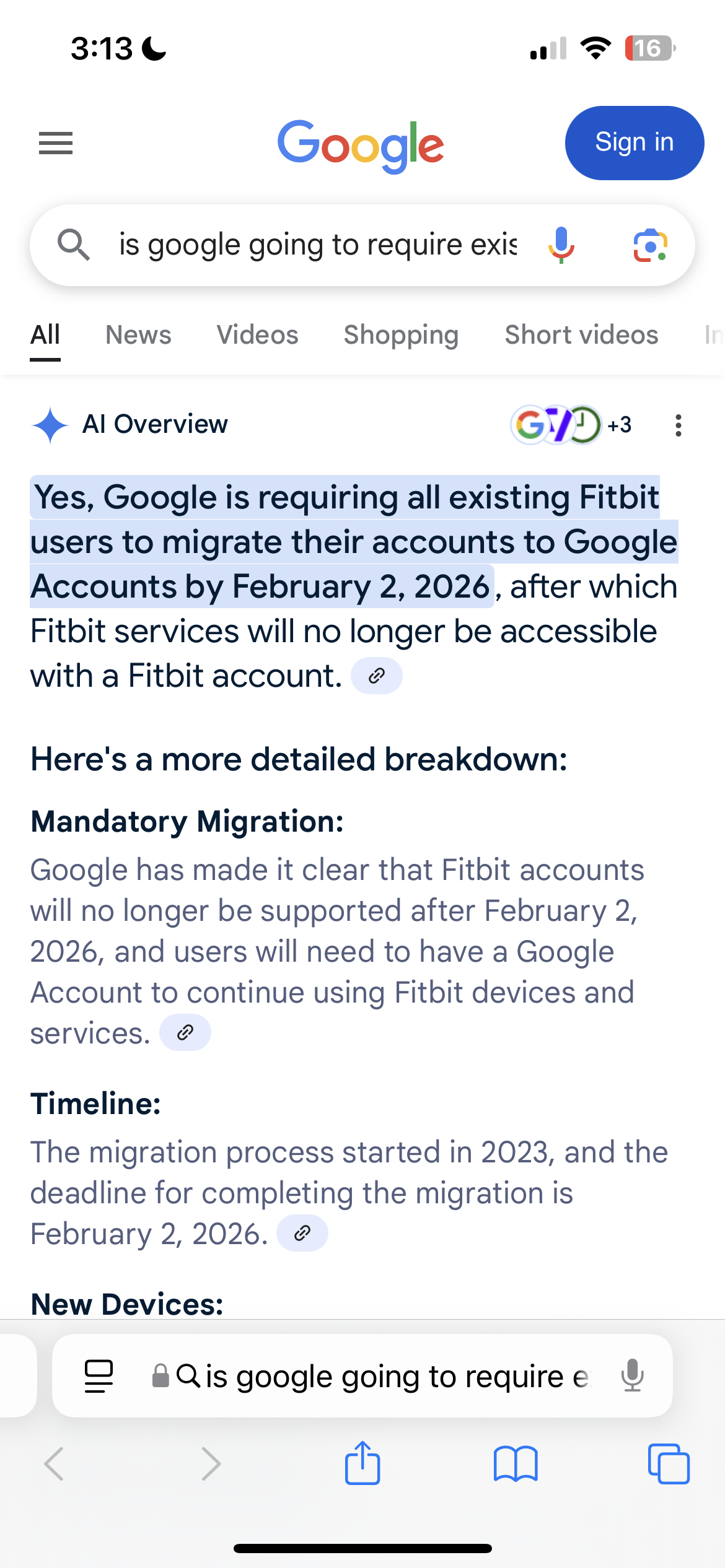The width and height of the screenshot is (725, 1568).
Task: Tap the voice search microphone icon
Action: point(561,245)
